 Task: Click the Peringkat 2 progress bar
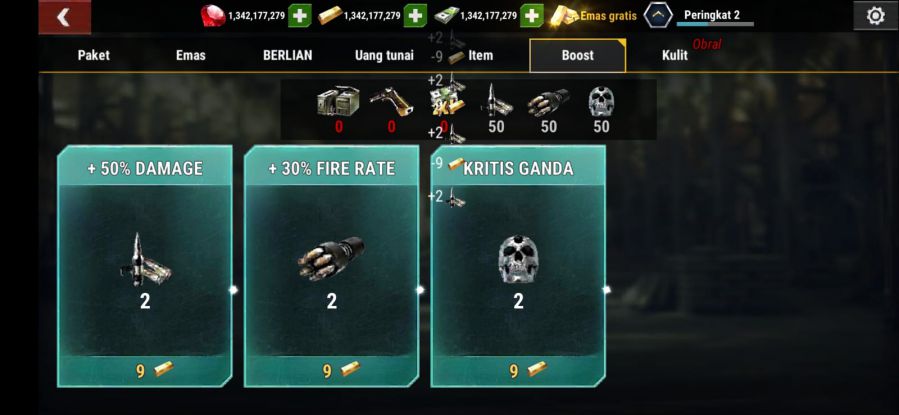[715, 24]
